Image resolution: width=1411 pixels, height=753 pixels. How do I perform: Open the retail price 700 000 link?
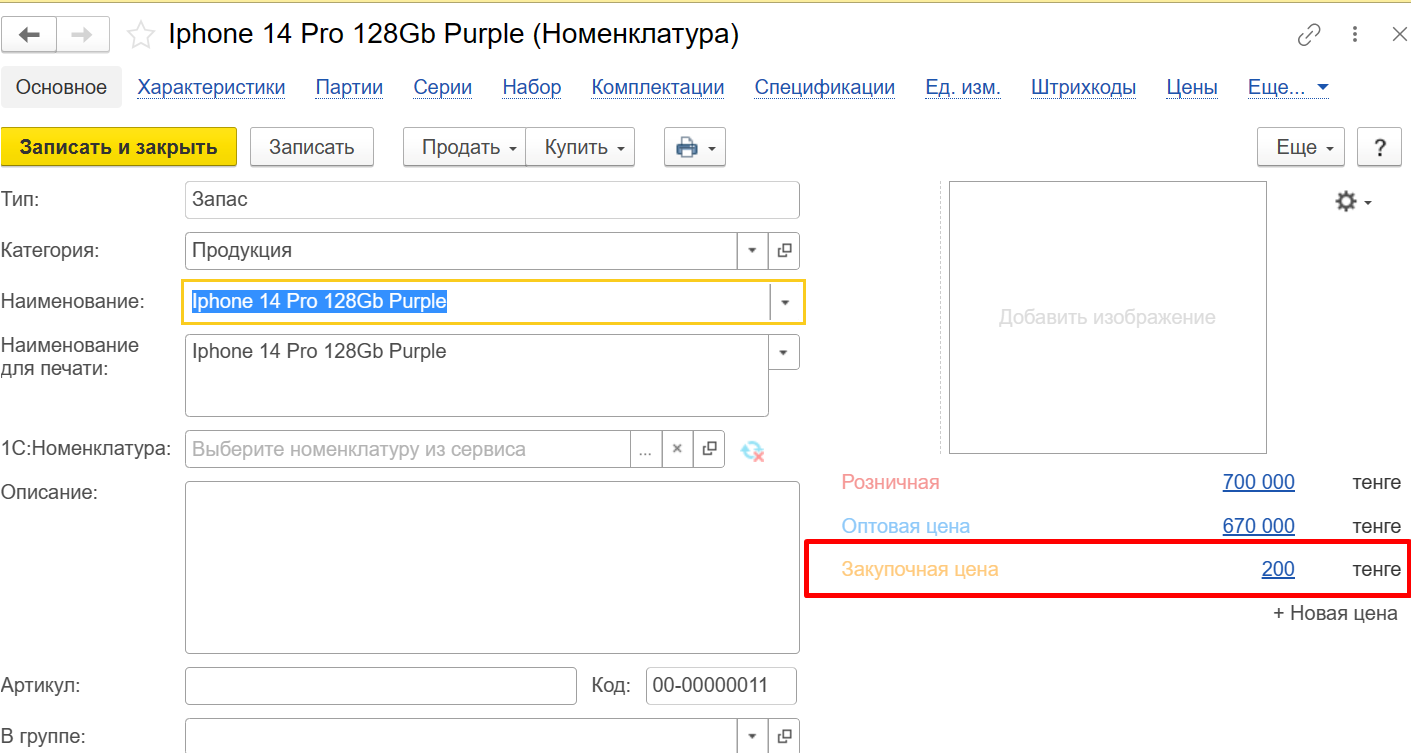(x=1258, y=482)
